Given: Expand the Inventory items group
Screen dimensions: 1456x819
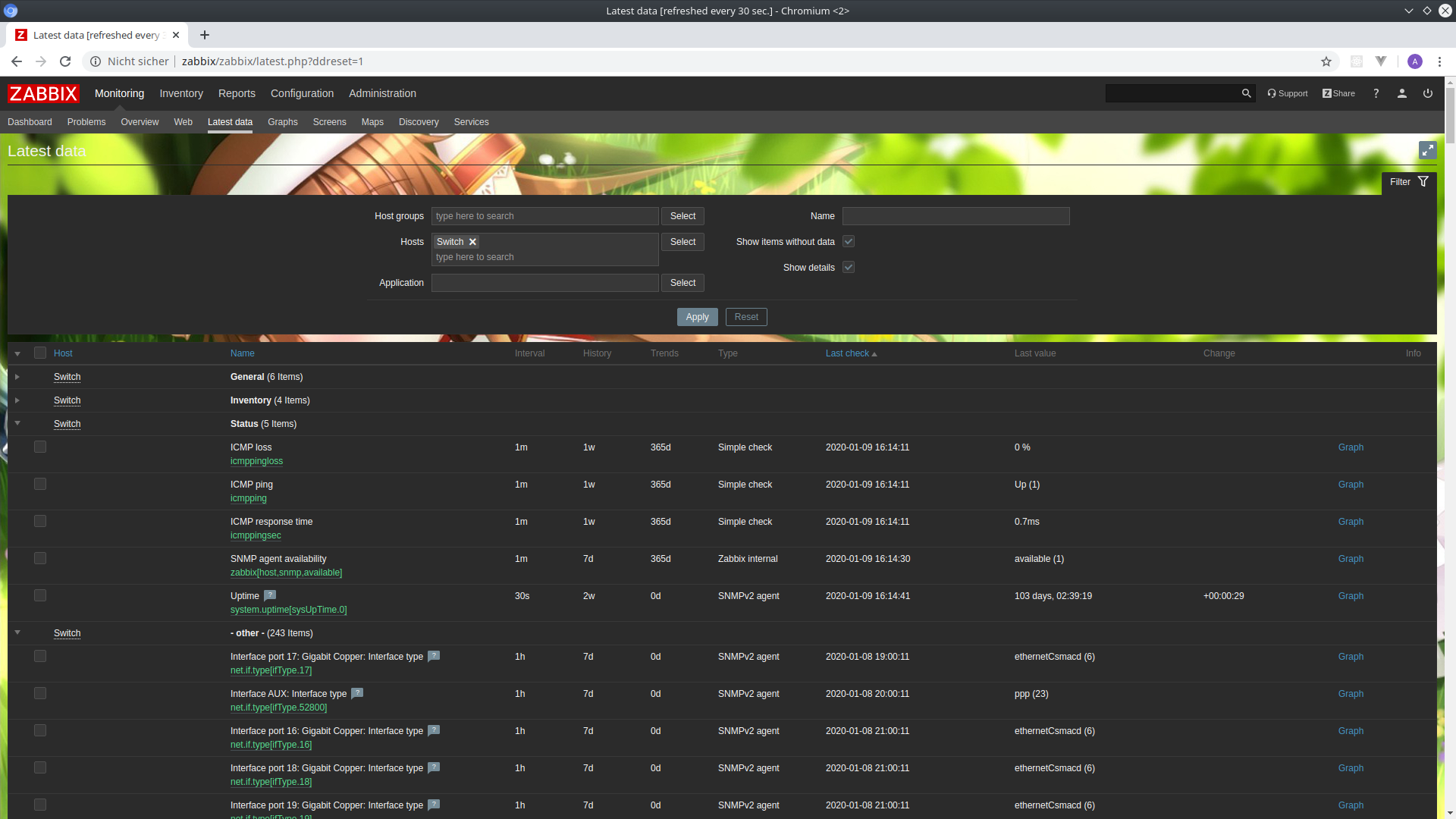Looking at the screenshot, I should point(17,400).
